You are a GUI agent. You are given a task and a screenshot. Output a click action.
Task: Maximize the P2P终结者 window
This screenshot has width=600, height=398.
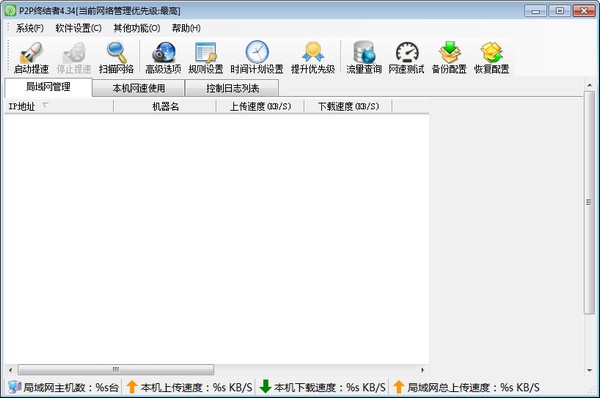coord(559,11)
